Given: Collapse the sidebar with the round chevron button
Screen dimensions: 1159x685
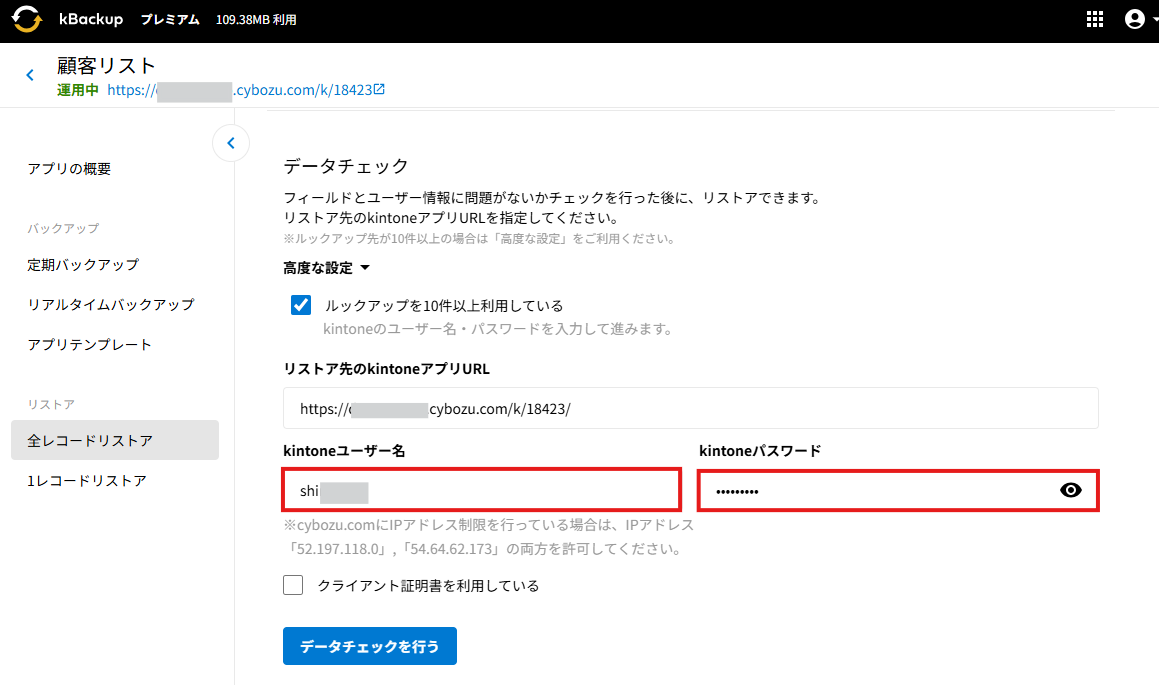Looking at the screenshot, I should [x=231, y=143].
